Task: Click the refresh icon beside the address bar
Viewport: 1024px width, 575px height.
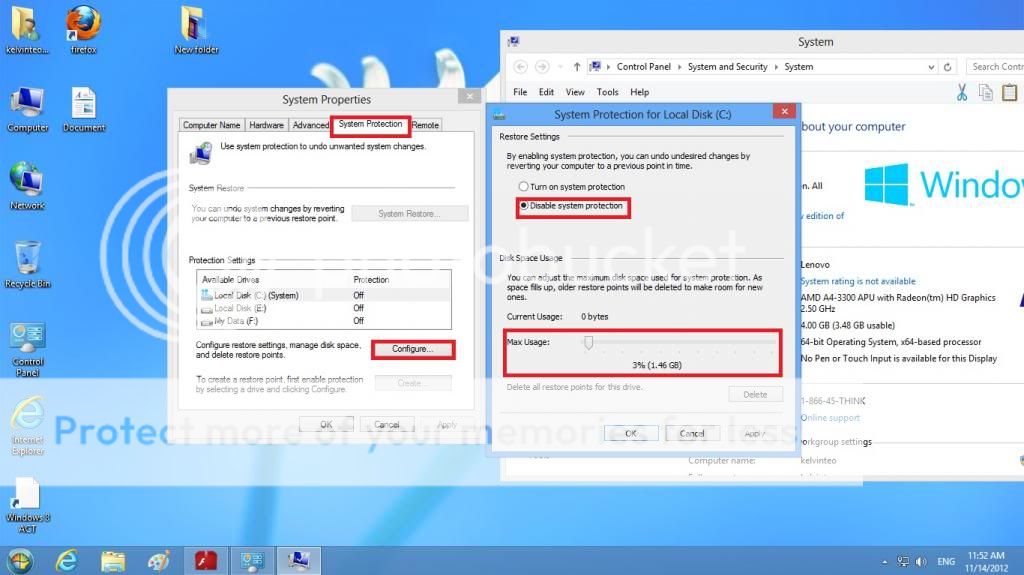Action: coord(948,67)
